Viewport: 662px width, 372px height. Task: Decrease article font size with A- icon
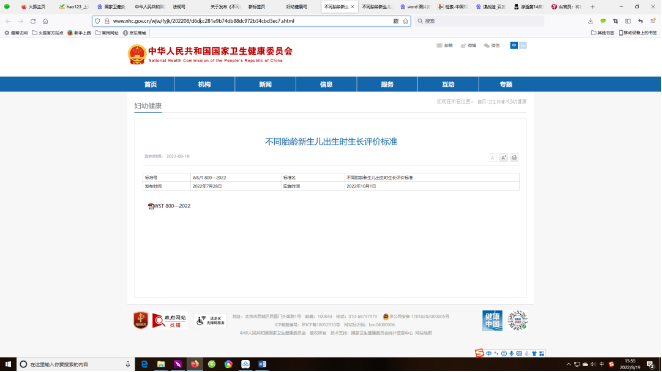493,157
